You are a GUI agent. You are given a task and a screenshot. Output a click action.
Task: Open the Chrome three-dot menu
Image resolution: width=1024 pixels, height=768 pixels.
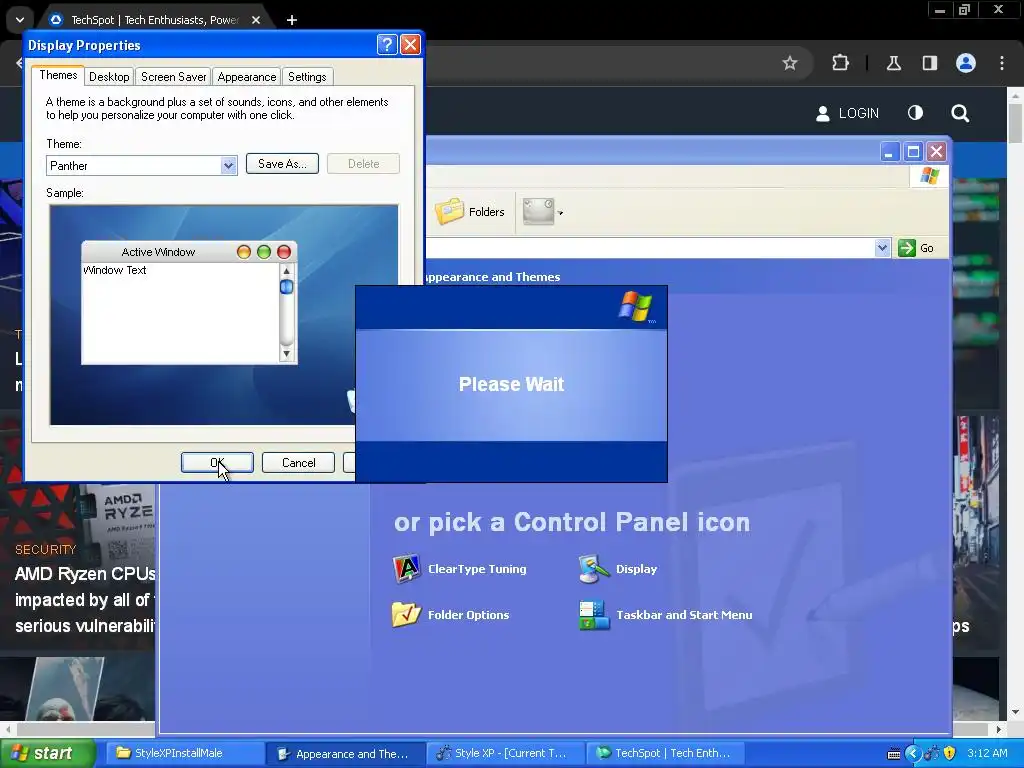coord(1002,63)
